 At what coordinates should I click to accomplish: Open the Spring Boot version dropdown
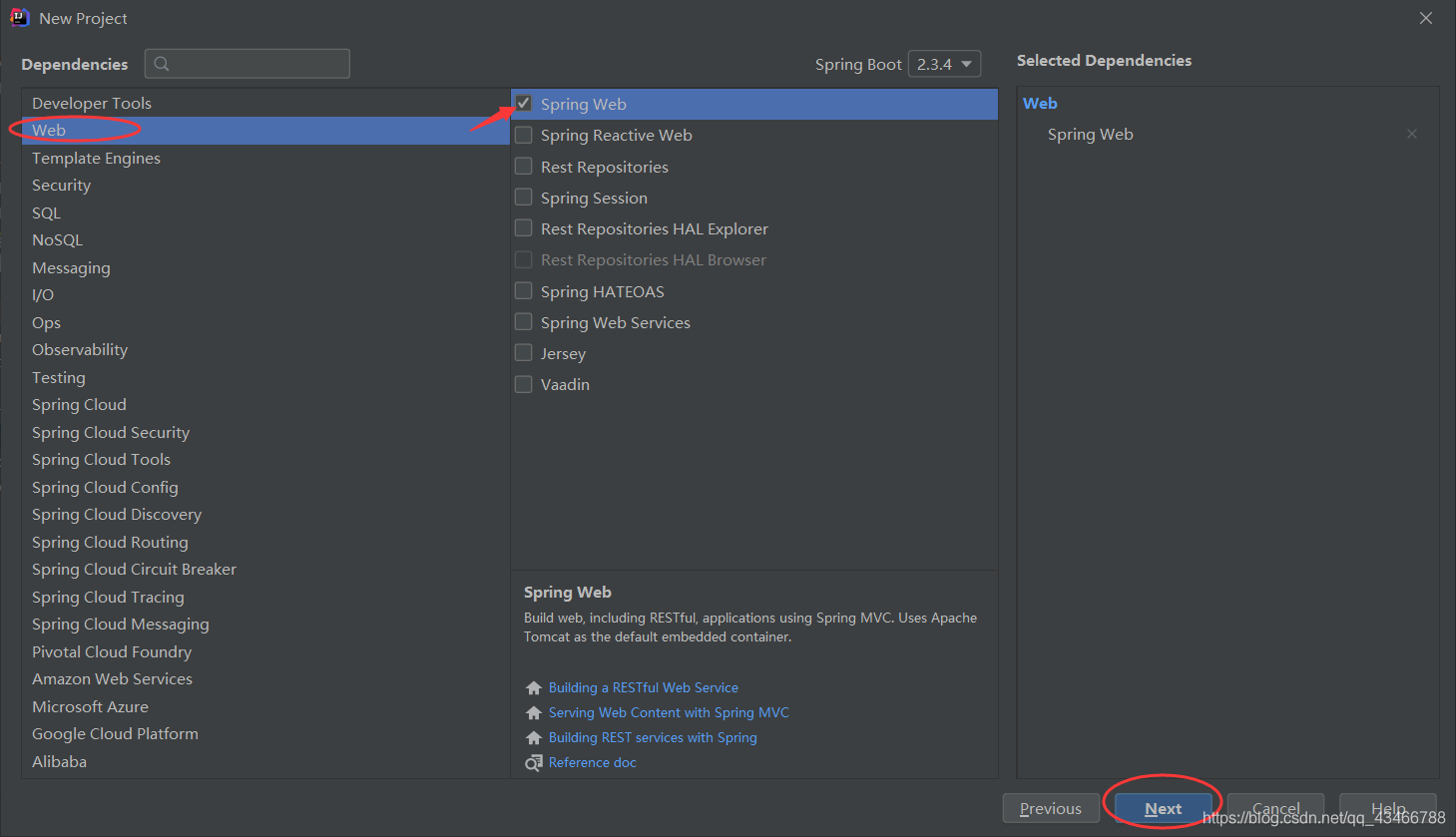[x=944, y=64]
